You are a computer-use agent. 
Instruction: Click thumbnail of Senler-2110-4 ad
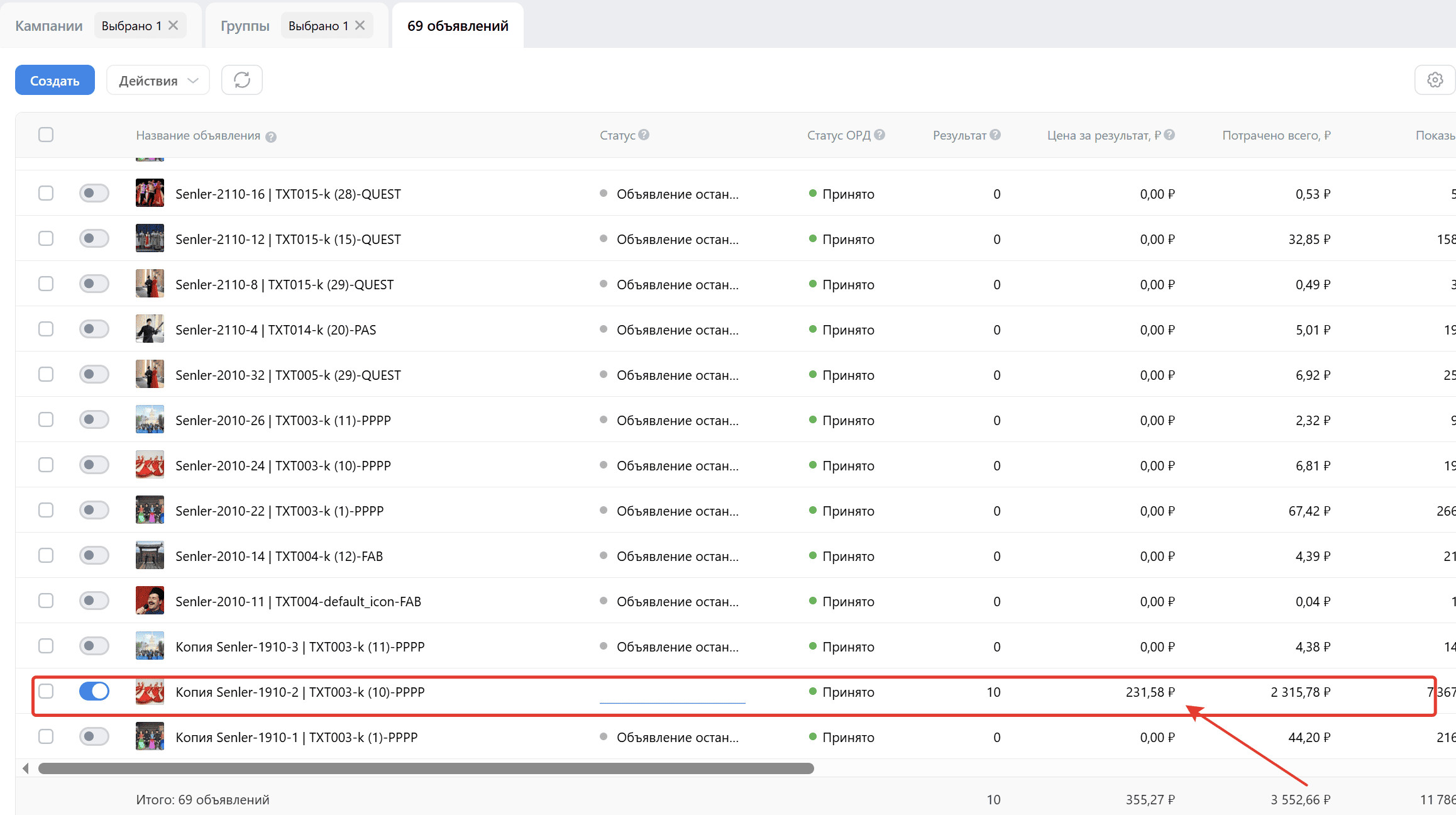coord(150,329)
